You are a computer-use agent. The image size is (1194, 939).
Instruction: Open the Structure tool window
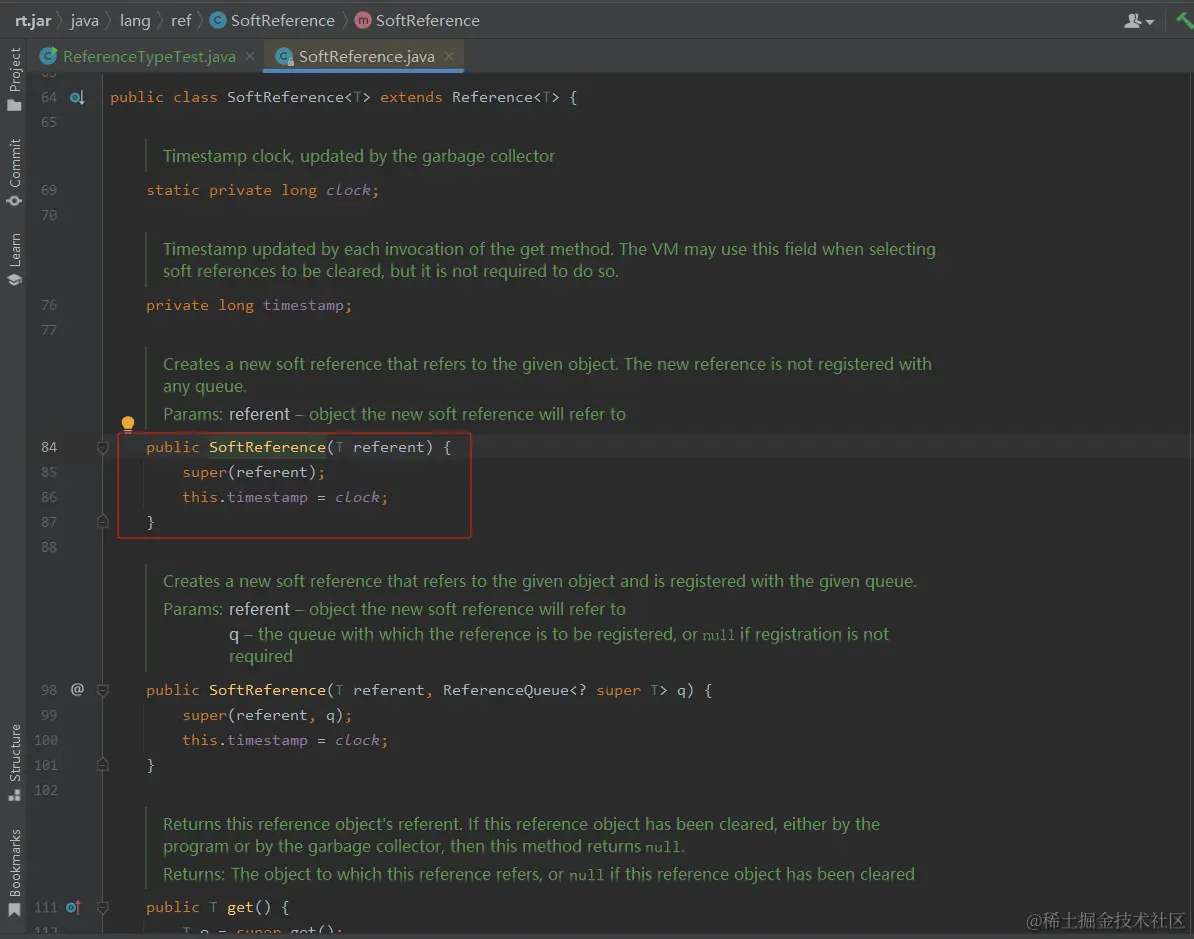point(14,762)
